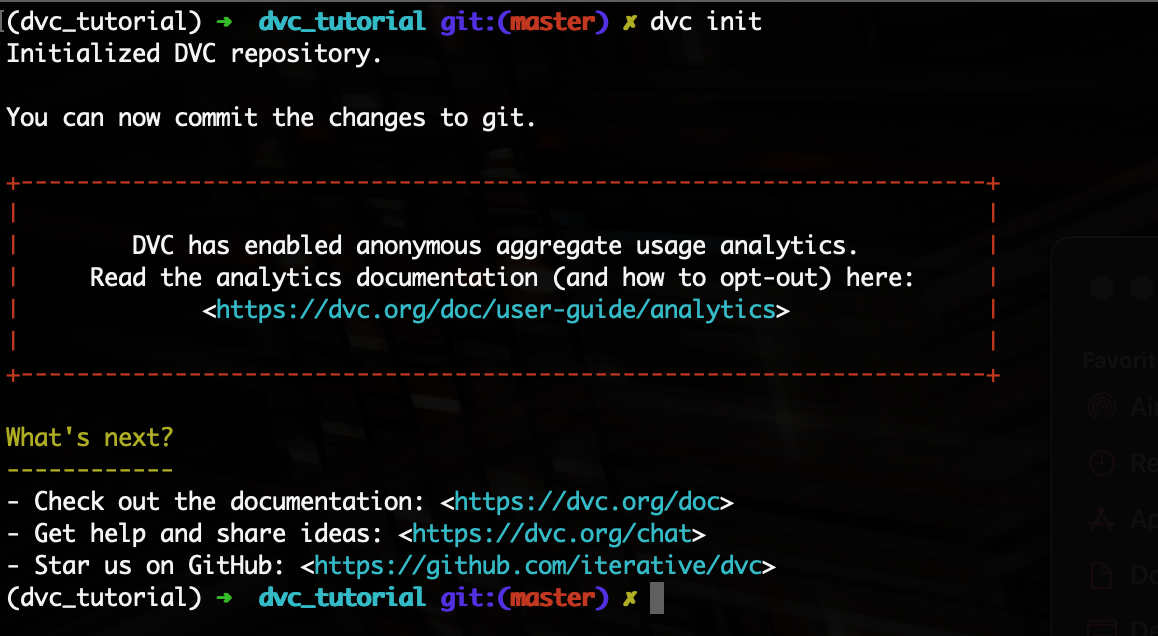The width and height of the screenshot is (1158, 636).
Task: Click the dvc_tutorial folder name on top prompt
Action: (342, 21)
